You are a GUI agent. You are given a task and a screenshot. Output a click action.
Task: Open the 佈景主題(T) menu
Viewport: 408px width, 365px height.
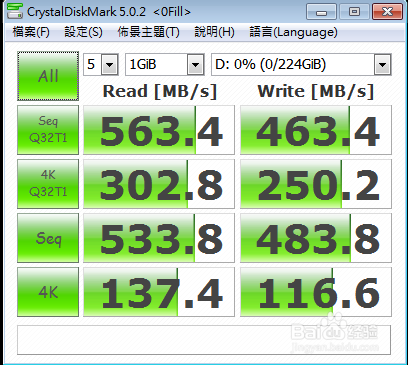click(x=148, y=32)
